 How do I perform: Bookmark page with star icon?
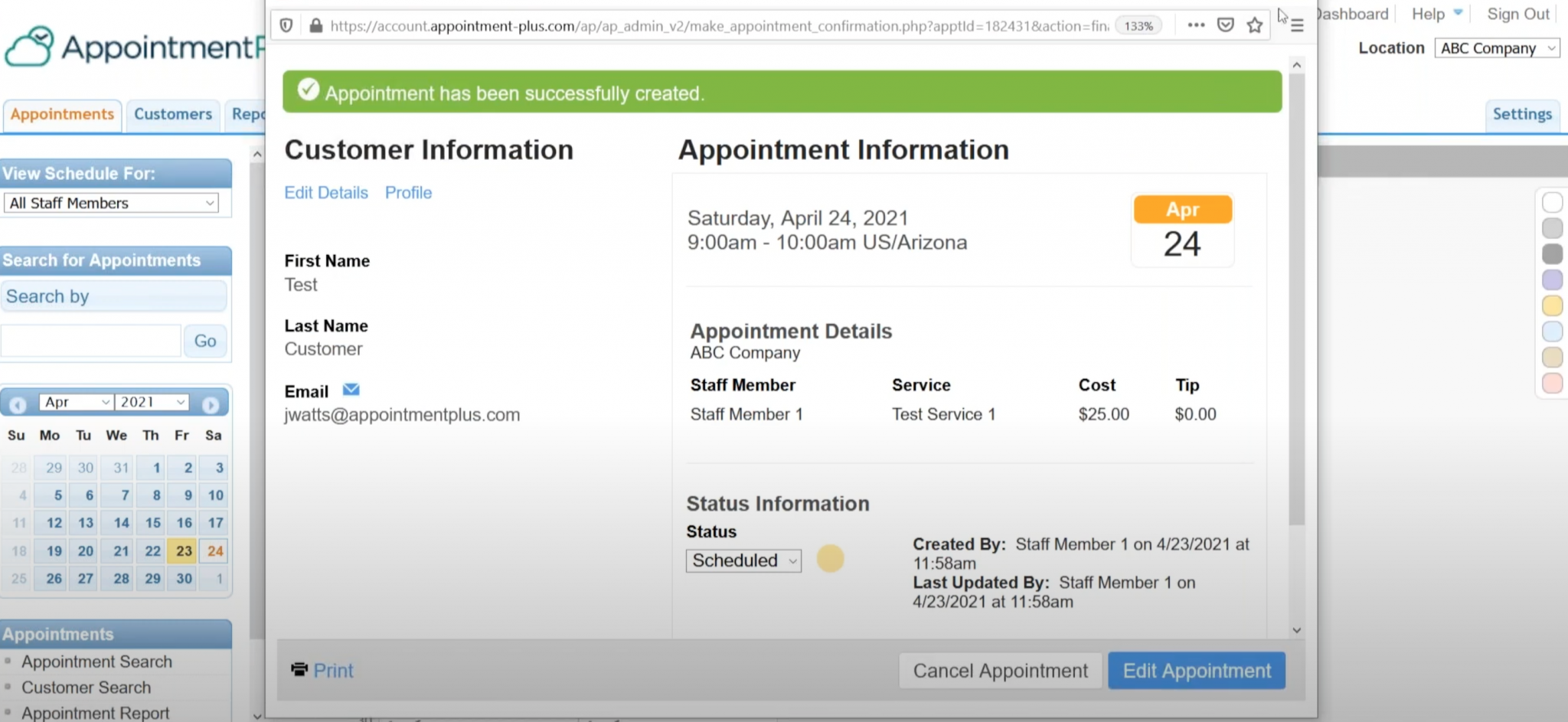[x=1255, y=25]
